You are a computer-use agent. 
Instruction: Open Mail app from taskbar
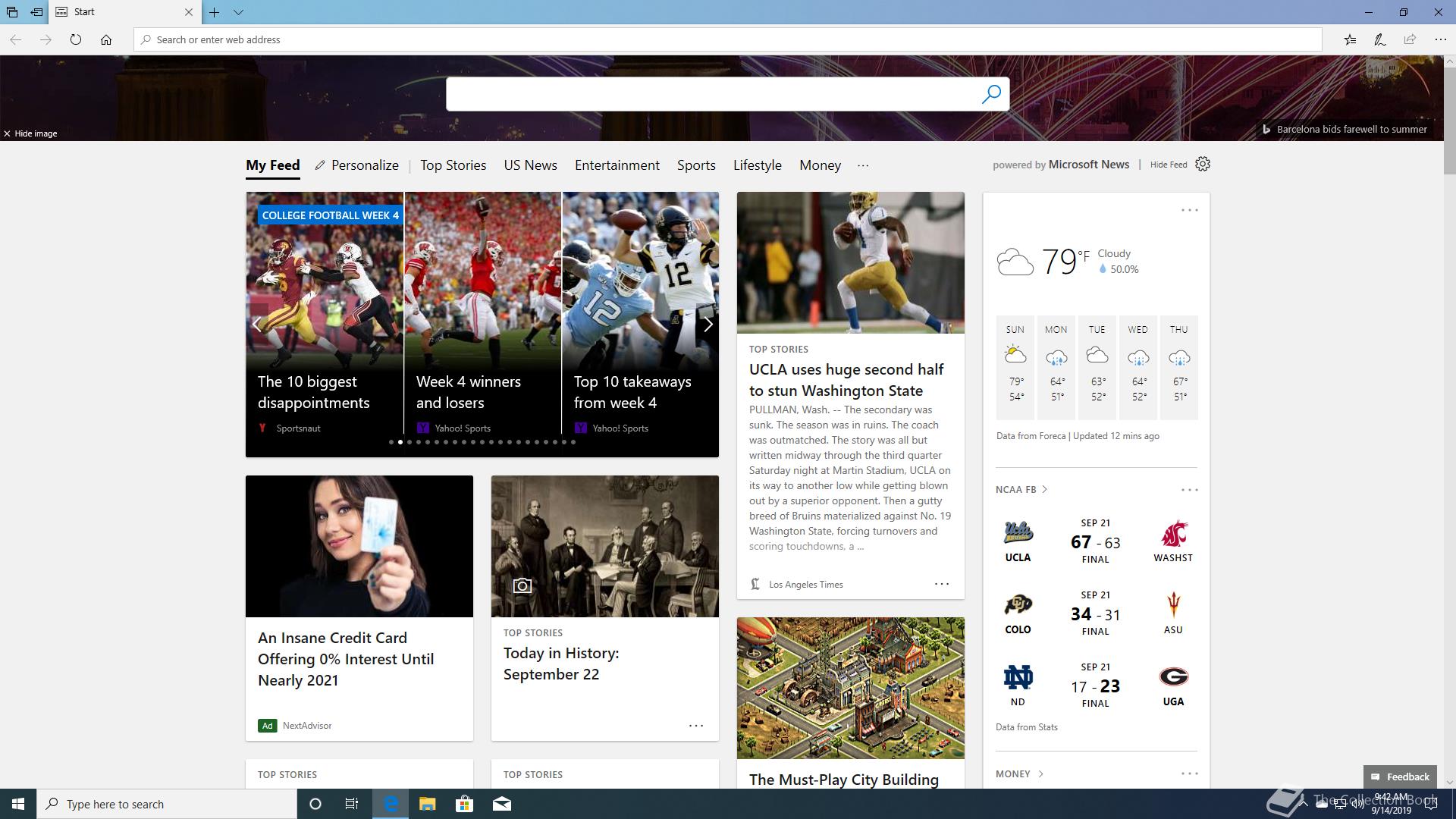[x=501, y=804]
